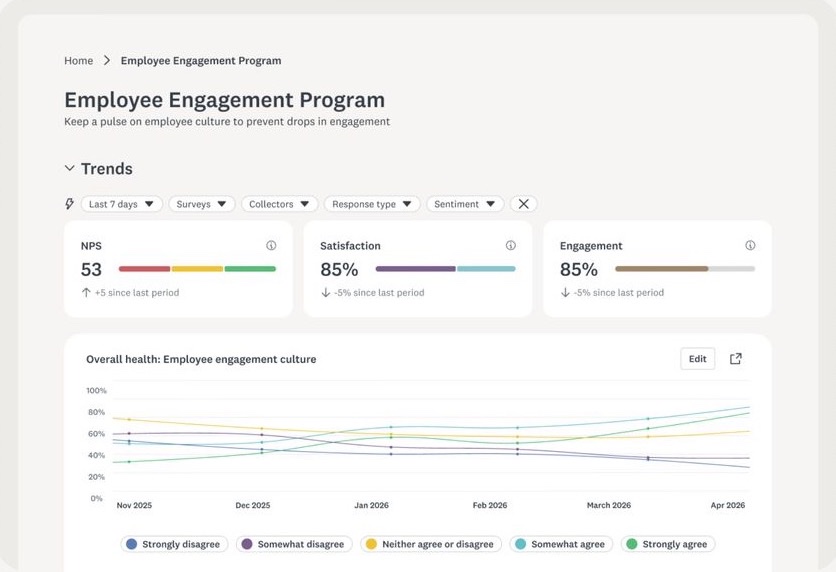
Task: Collapse the Trends section
Action: [69, 168]
